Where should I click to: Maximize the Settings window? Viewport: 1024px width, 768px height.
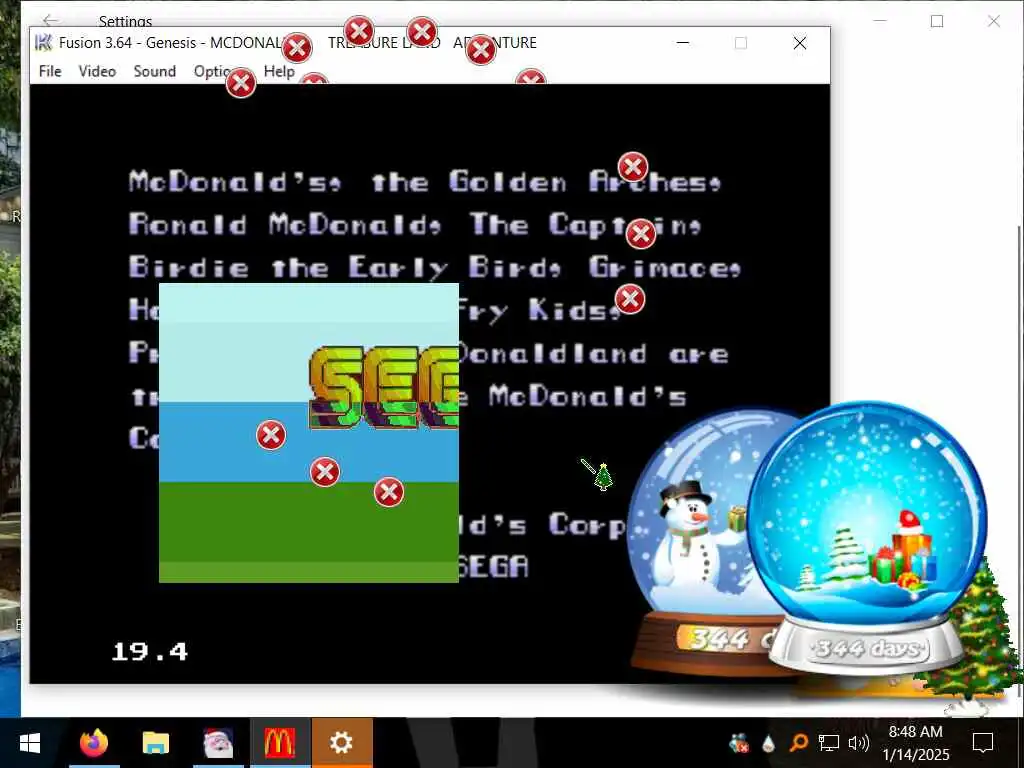[x=937, y=21]
